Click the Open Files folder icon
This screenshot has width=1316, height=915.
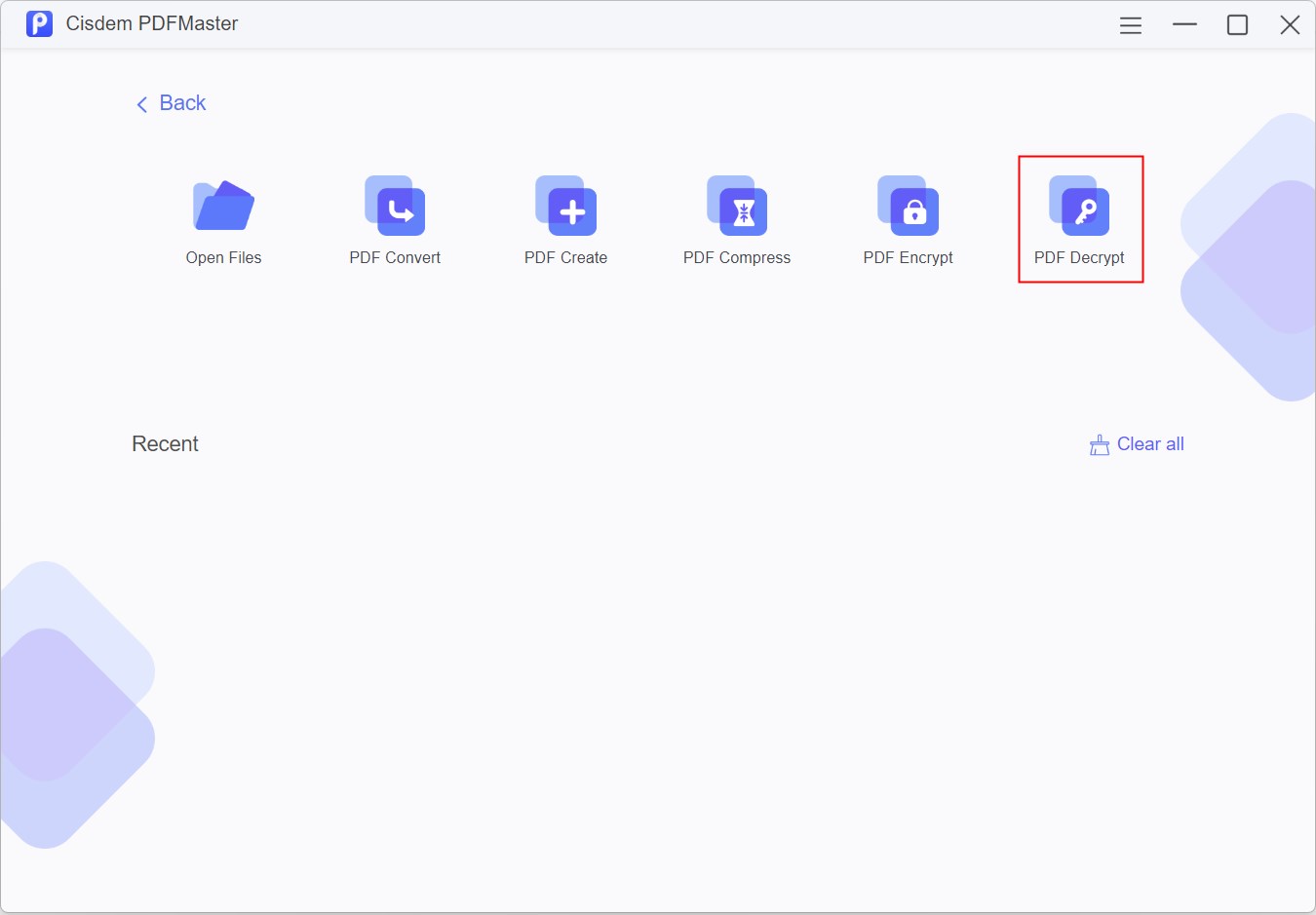(223, 206)
